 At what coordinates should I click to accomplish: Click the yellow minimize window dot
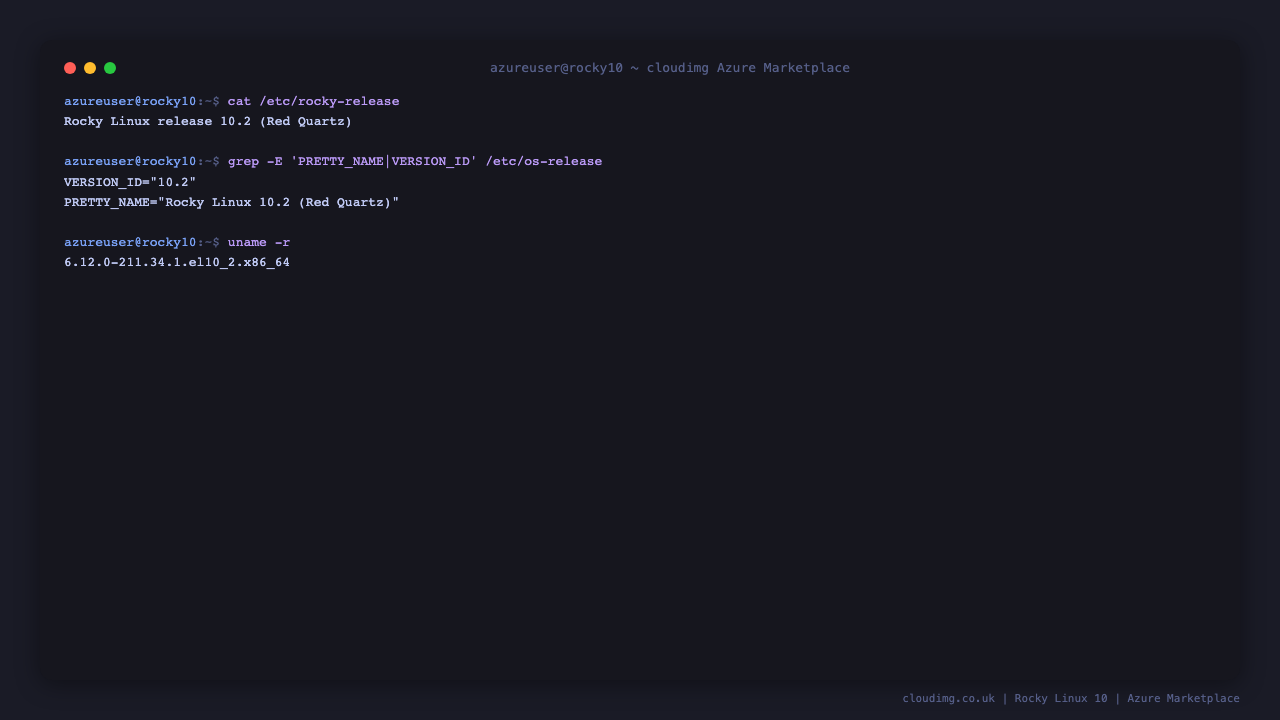click(x=90, y=68)
